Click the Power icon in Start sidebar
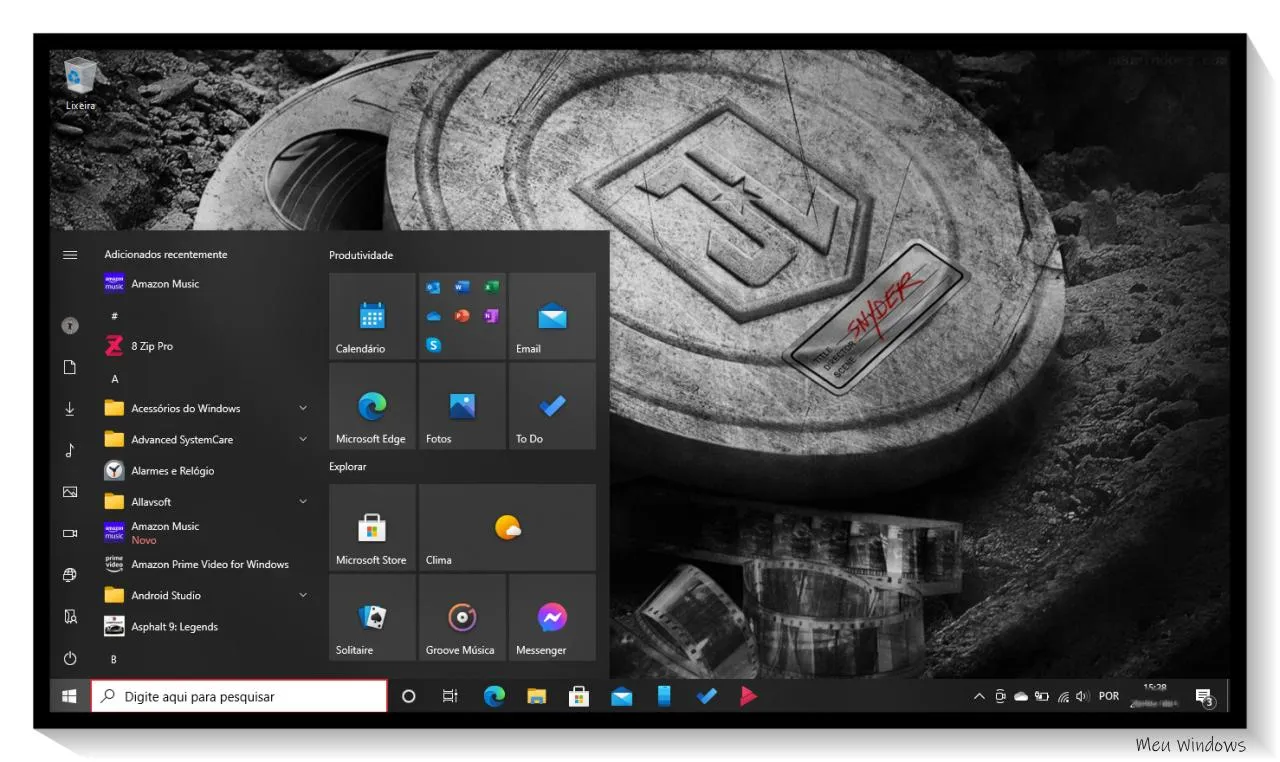The width and height of the screenshot is (1280, 762). pos(70,659)
